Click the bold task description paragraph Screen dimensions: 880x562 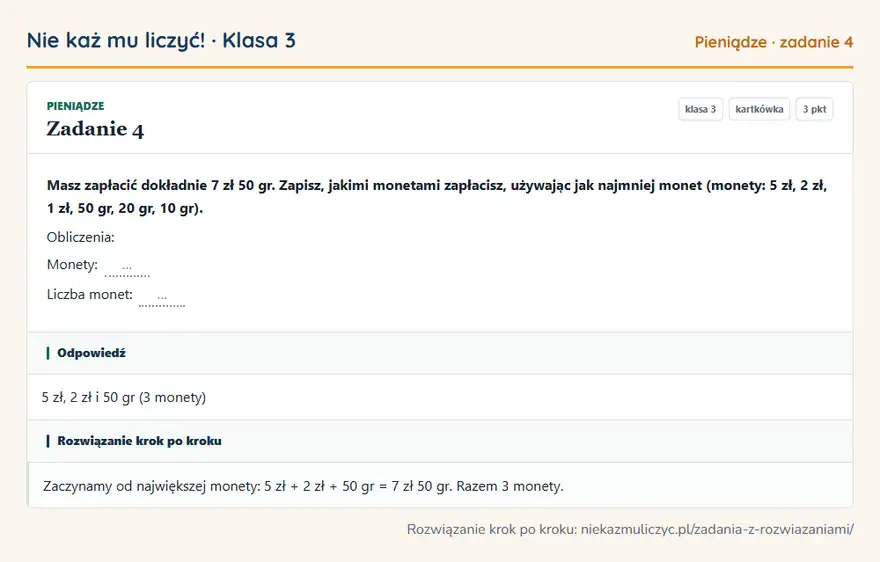coord(437,197)
